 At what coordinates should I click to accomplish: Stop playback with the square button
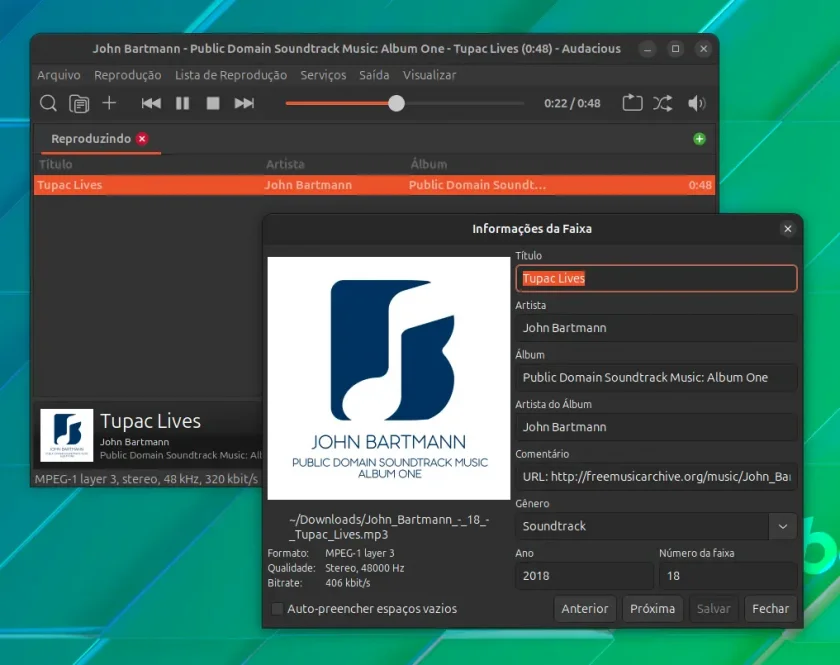click(x=213, y=103)
